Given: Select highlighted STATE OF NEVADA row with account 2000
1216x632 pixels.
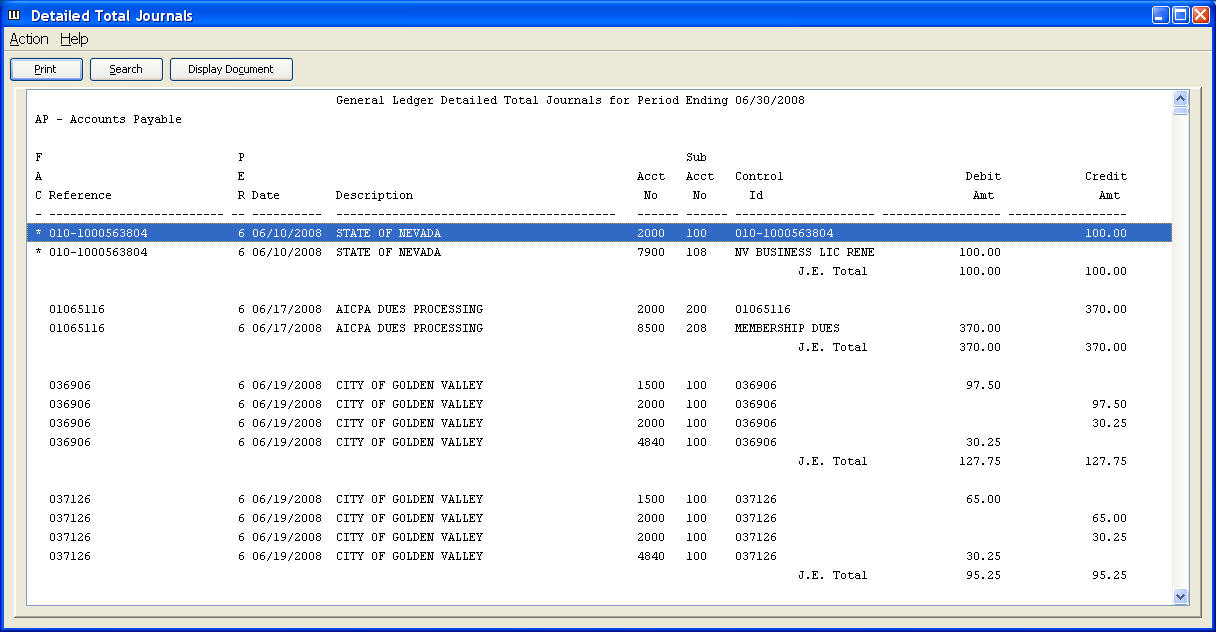Looking at the screenshot, I should coord(599,233).
